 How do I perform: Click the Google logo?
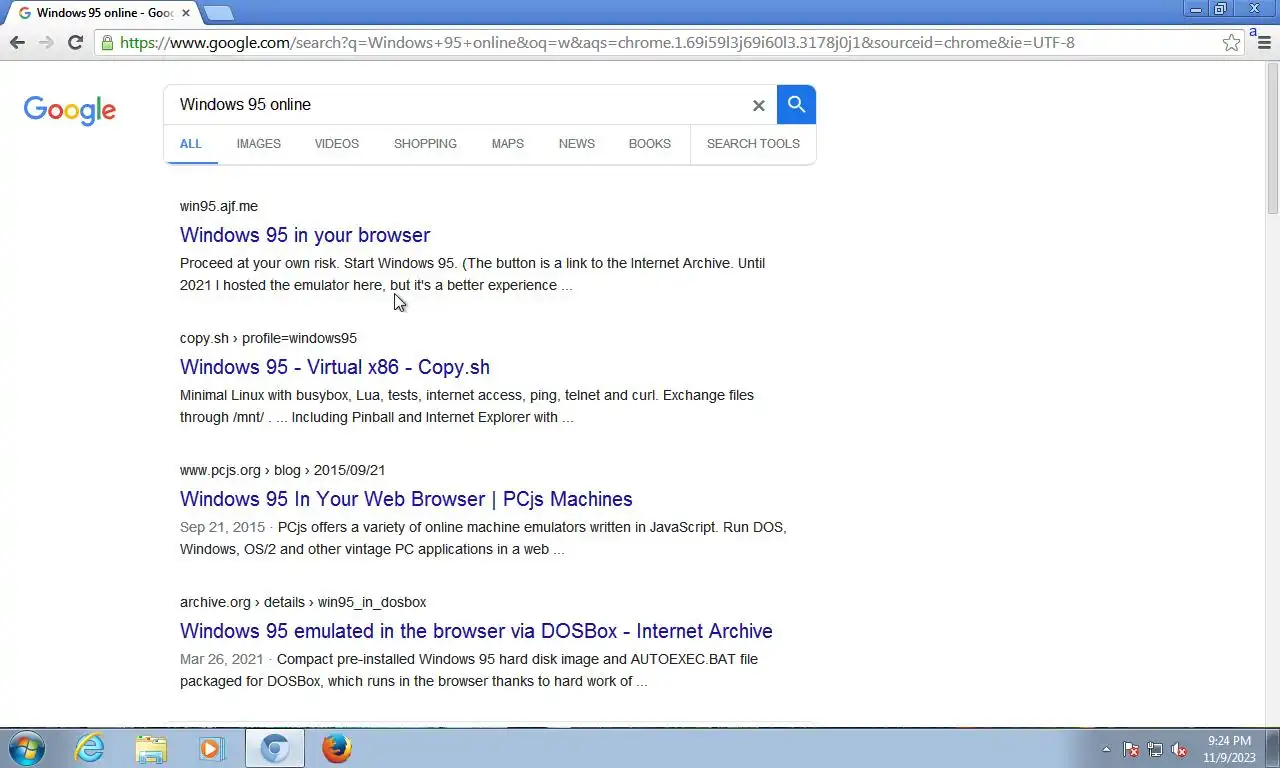tap(70, 109)
